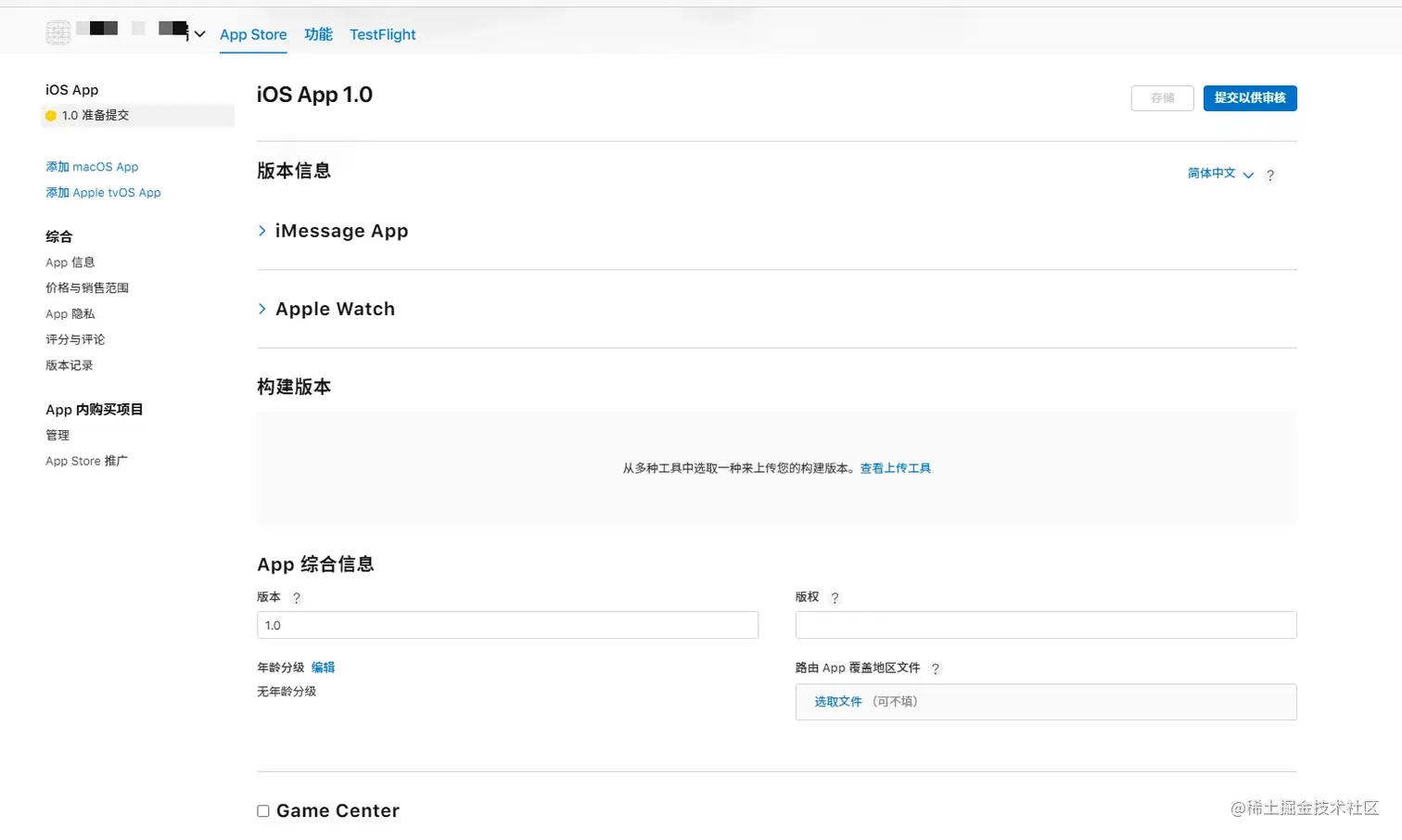Viewport: 1402px width, 840px height.
Task: Open the 功能 tab
Action: pos(318,34)
